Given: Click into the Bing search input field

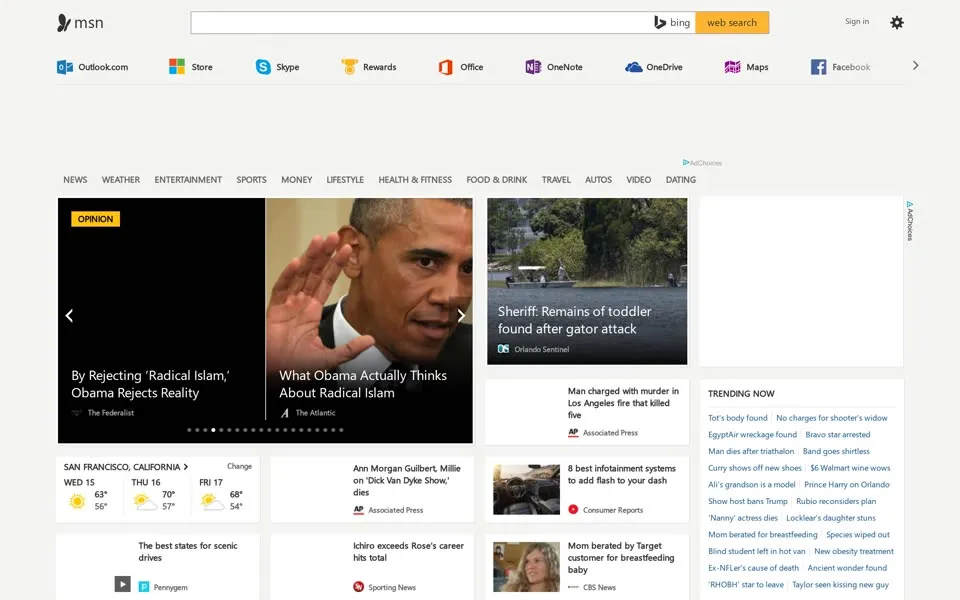Looking at the screenshot, I should pyautogui.click(x=421, y=23).
